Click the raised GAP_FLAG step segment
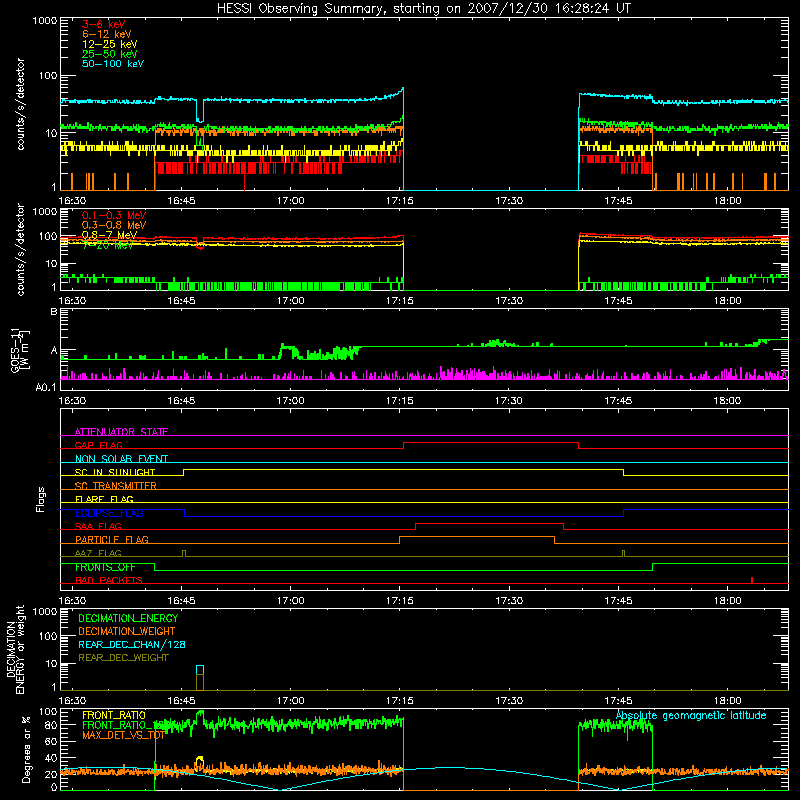Screen dimensions: 800x800 (491, 443)
